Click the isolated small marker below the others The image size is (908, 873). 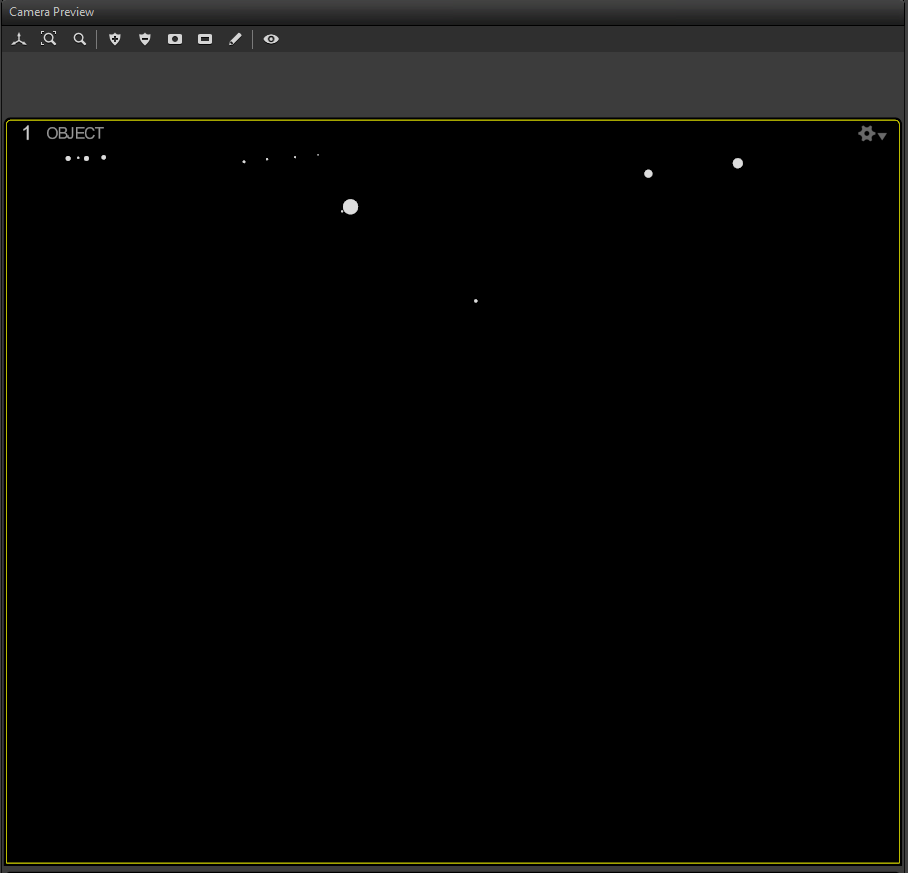[x=475, y=301]
